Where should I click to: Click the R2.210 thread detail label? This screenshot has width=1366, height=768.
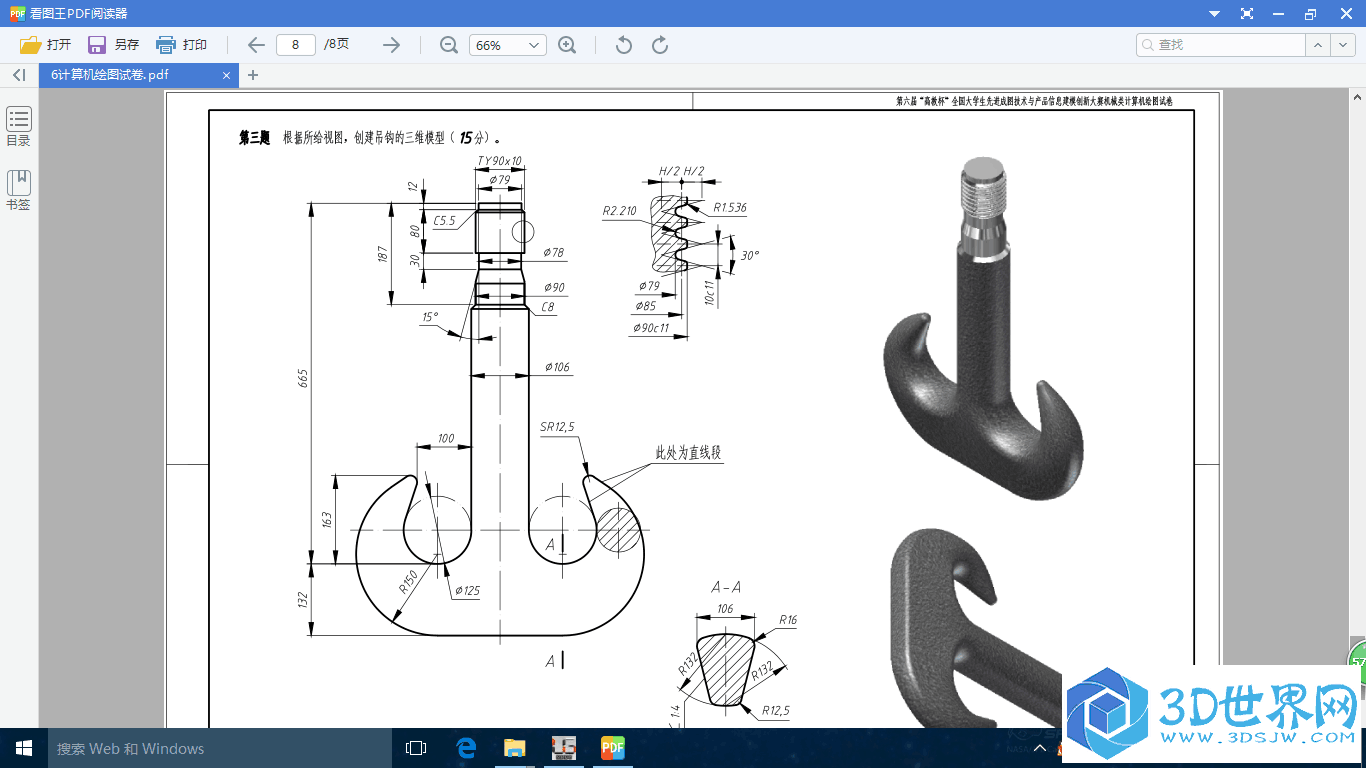point(620,211)
